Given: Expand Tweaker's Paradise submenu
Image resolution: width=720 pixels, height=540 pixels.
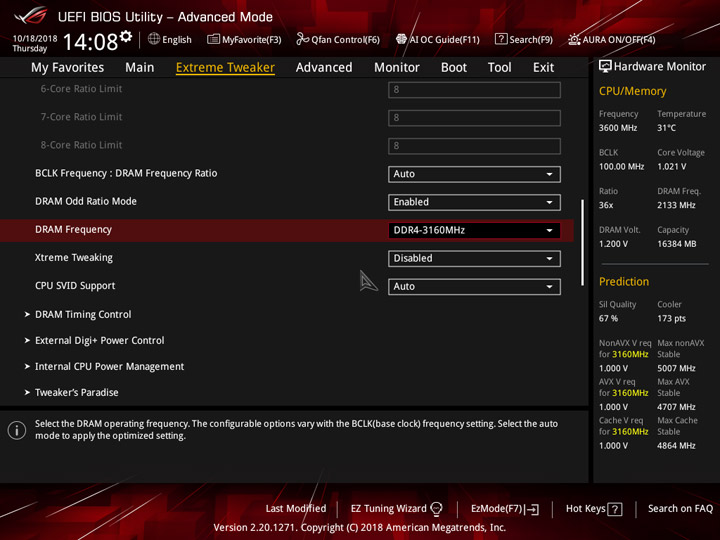Looking at the screenshot, I should (77, 393).
